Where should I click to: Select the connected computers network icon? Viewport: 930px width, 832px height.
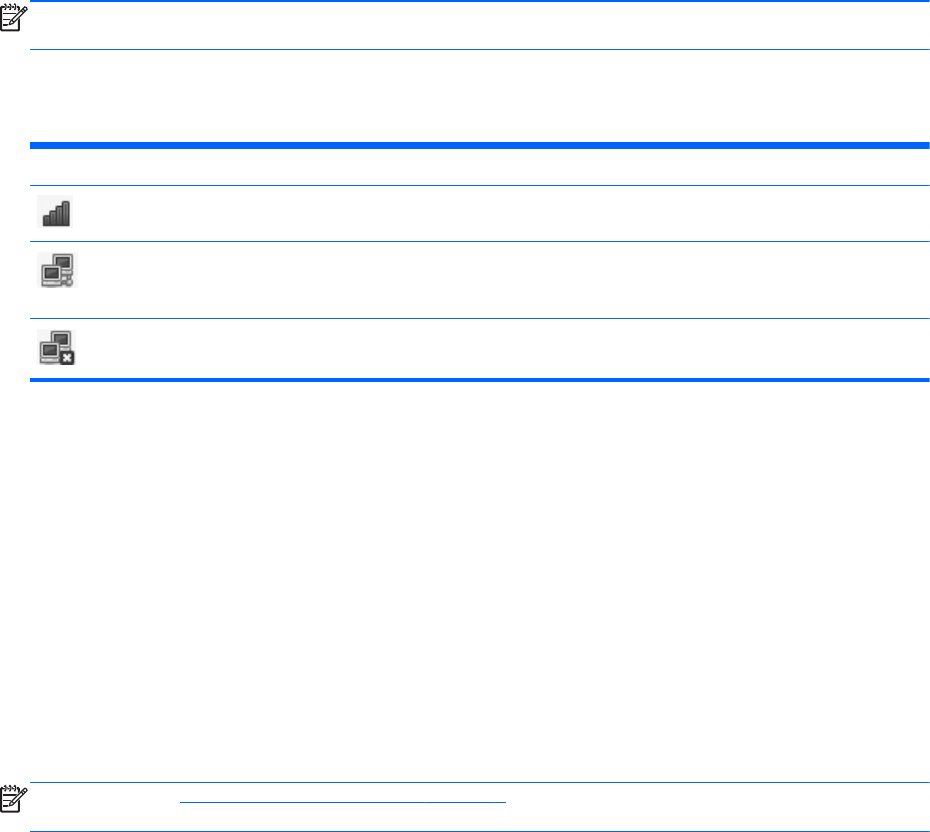(57, 271)
